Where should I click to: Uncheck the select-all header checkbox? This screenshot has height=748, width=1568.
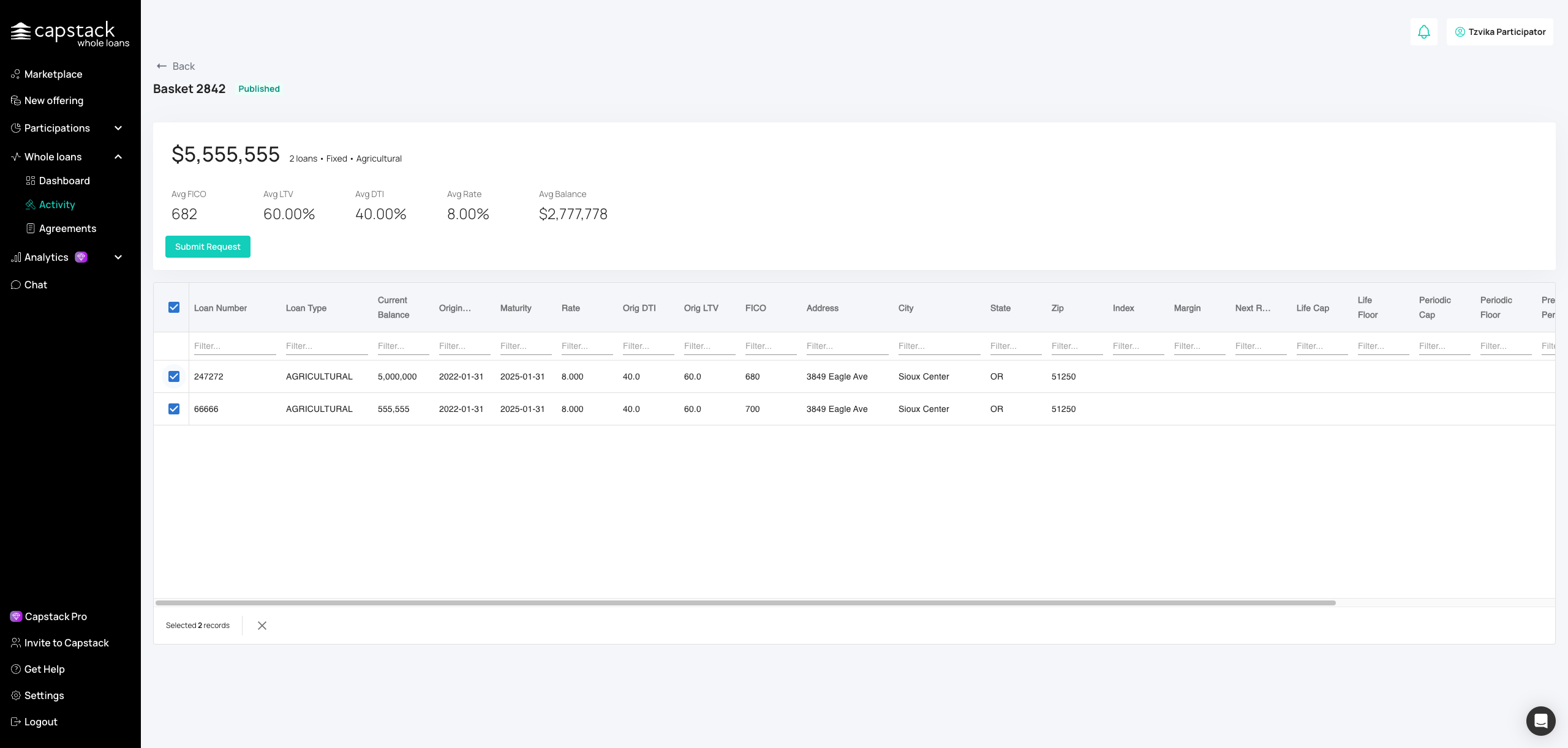coord(174,307)
